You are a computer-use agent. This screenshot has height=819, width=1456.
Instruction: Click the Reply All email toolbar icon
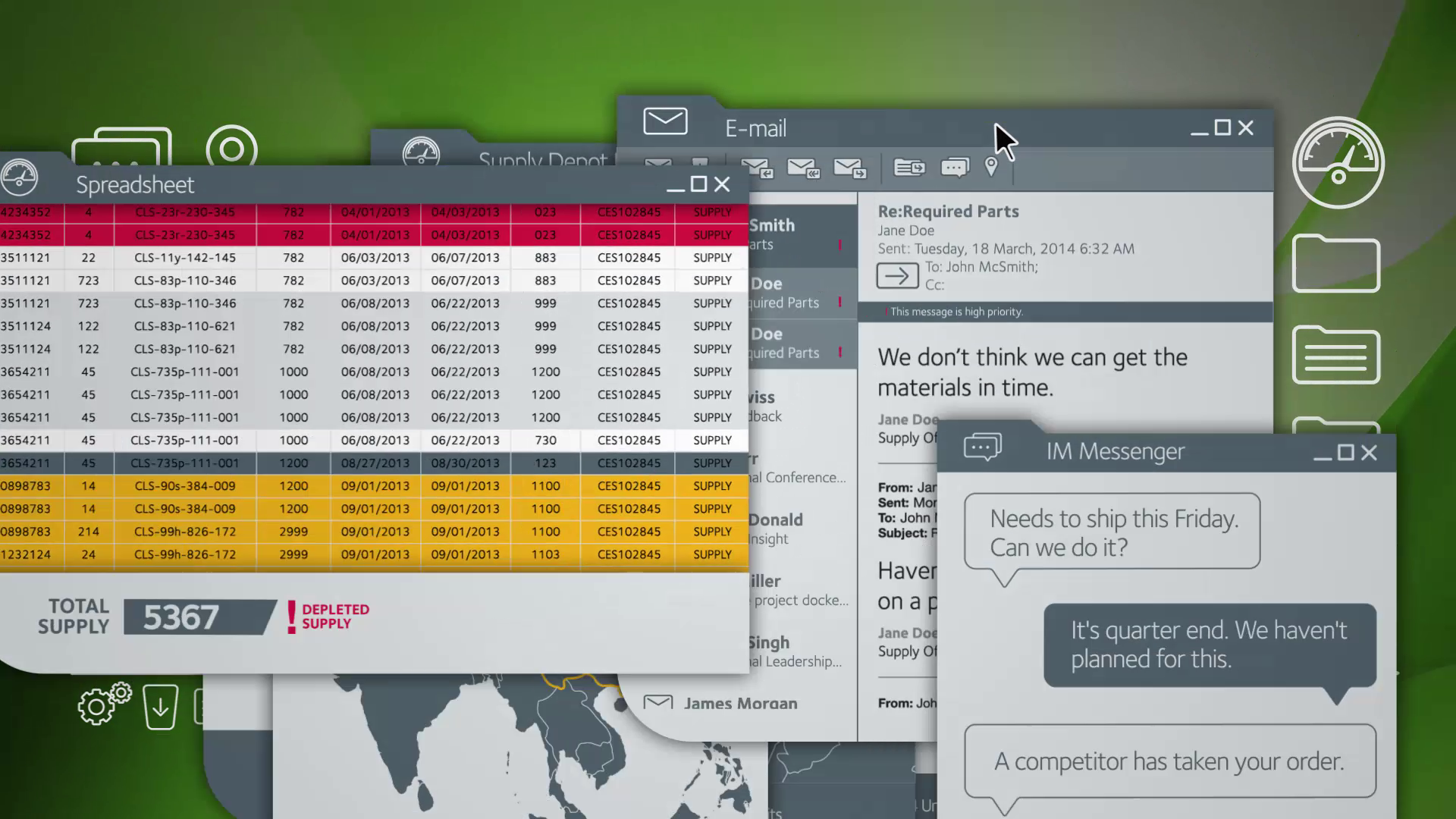[803, 168]
